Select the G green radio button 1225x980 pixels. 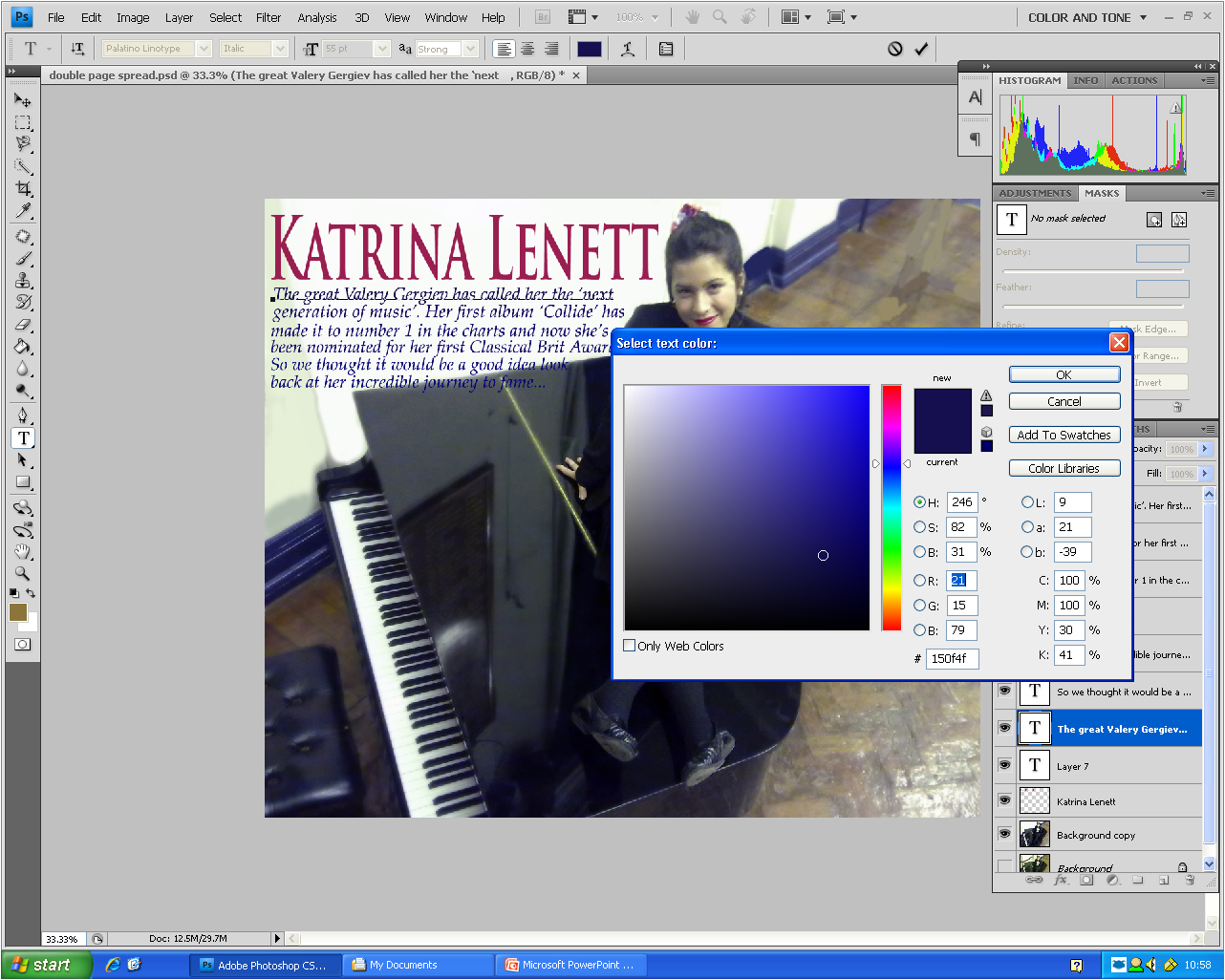[919, 606]
